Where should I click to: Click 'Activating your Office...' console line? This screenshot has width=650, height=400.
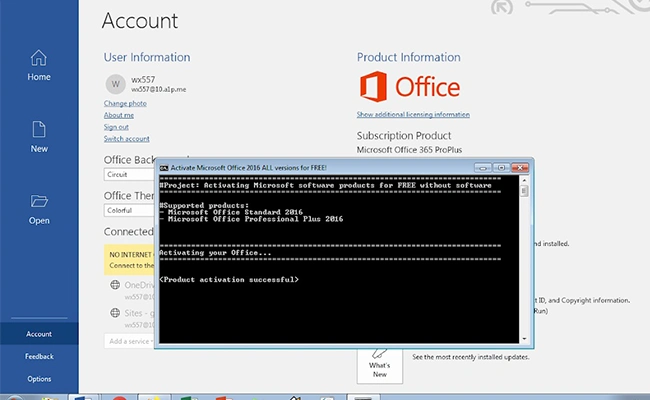click(x=215, y=252)
